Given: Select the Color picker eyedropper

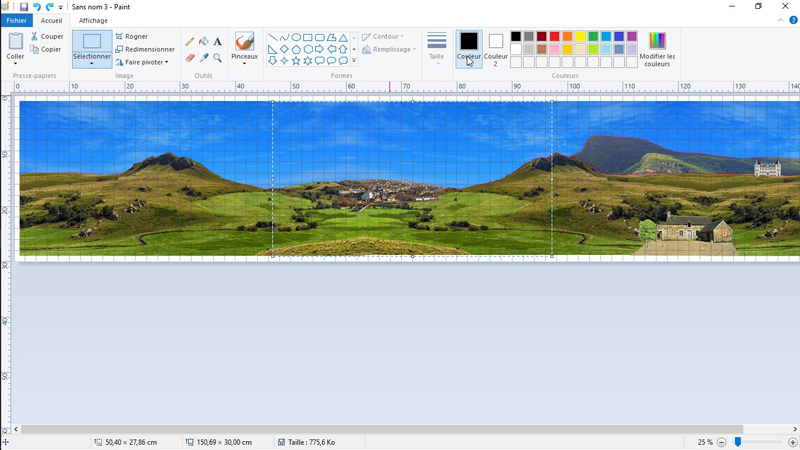Looking at the screenshot, I should 204,58.
